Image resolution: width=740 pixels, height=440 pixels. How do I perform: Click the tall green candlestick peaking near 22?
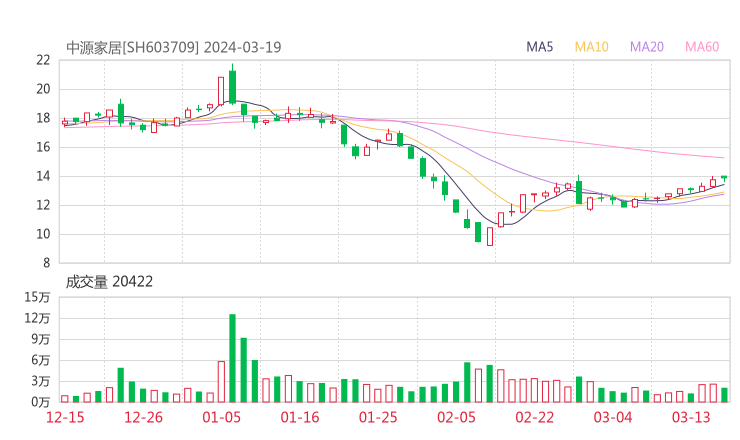tap(232, 87)
